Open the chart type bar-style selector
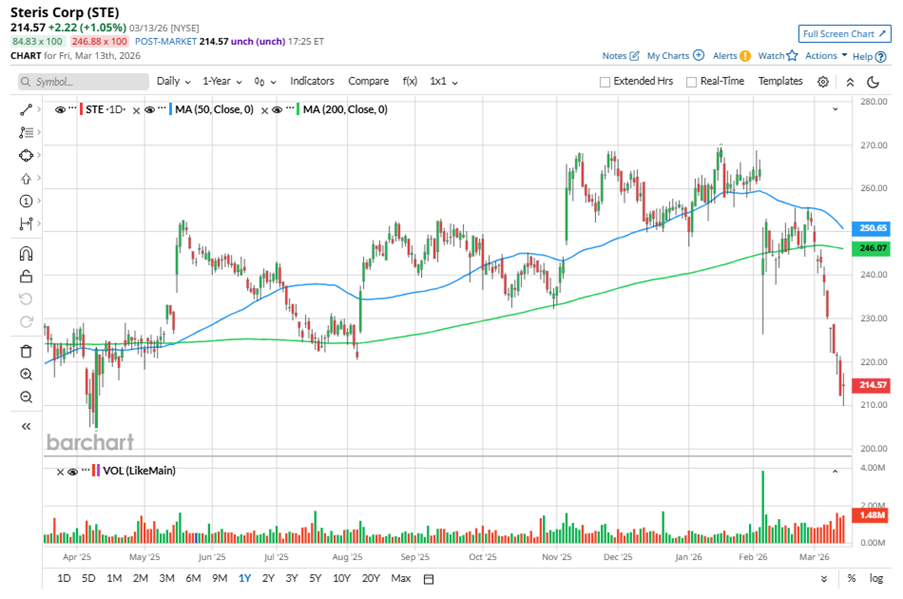 click(265, 82)
